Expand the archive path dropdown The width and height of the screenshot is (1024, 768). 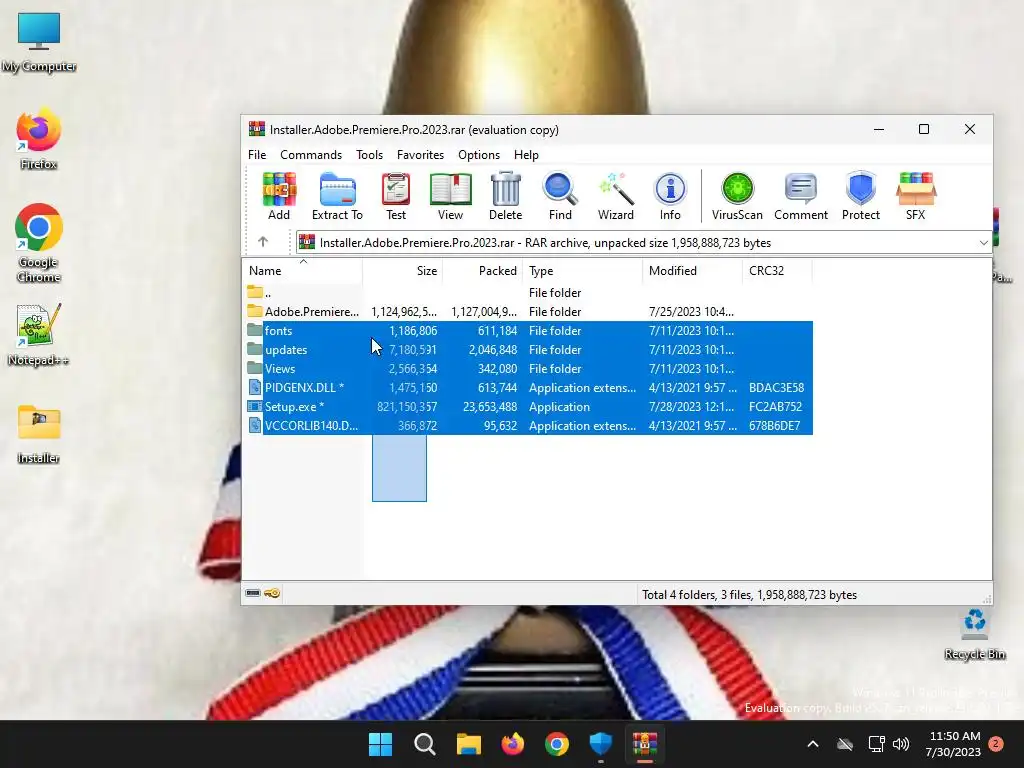(983, 242)
